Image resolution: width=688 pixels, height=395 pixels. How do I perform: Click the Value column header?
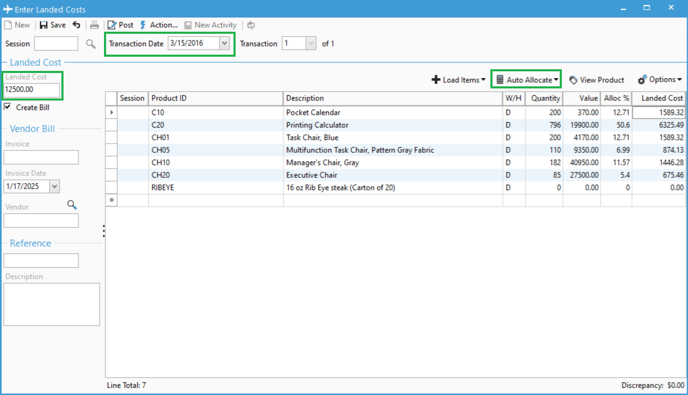click(582, 98)
